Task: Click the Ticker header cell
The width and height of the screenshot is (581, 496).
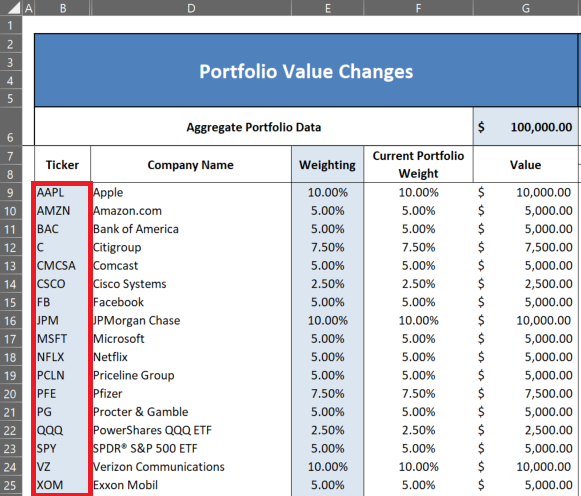Action: [63, 164]
